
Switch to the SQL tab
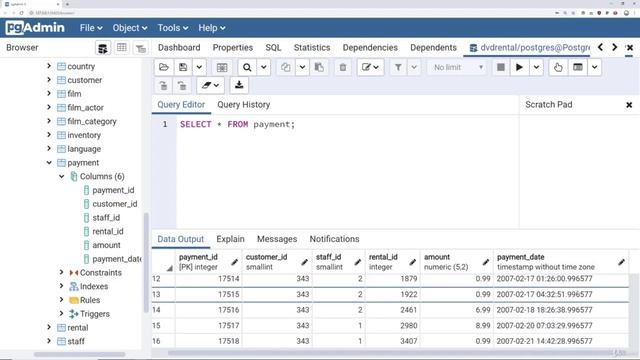pyautogui.click(x=273, y=48)
